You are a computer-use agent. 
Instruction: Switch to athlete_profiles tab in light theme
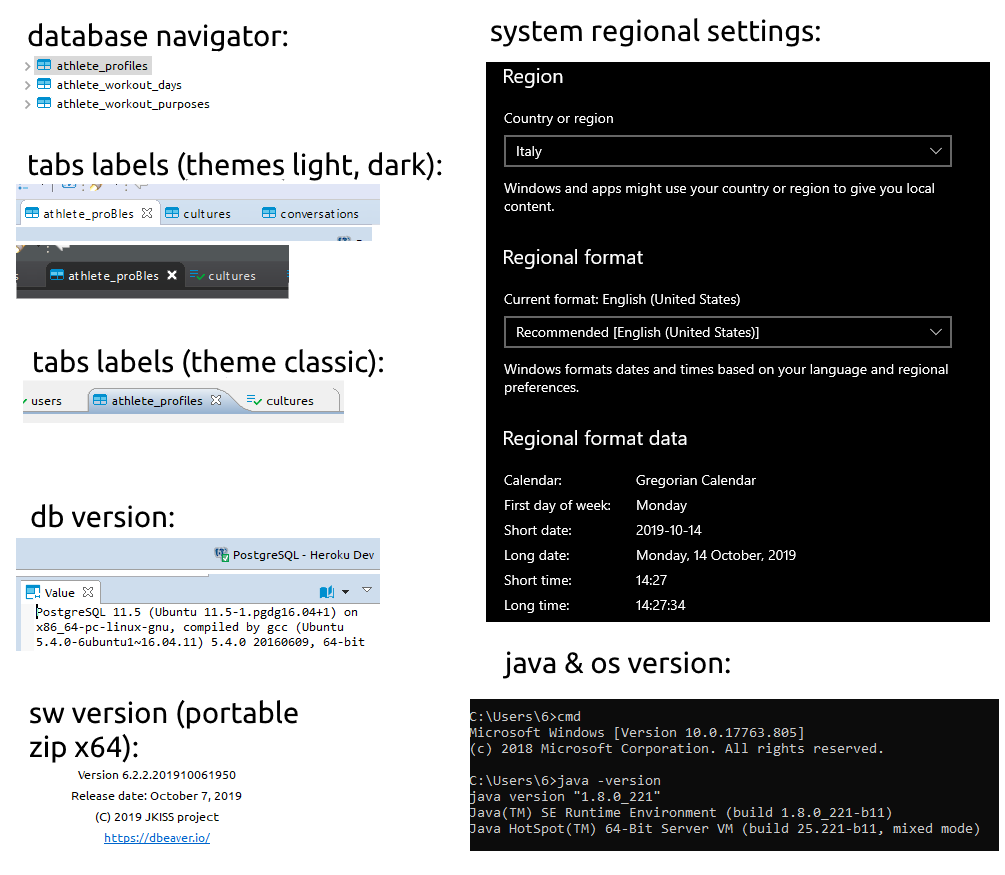88,213
